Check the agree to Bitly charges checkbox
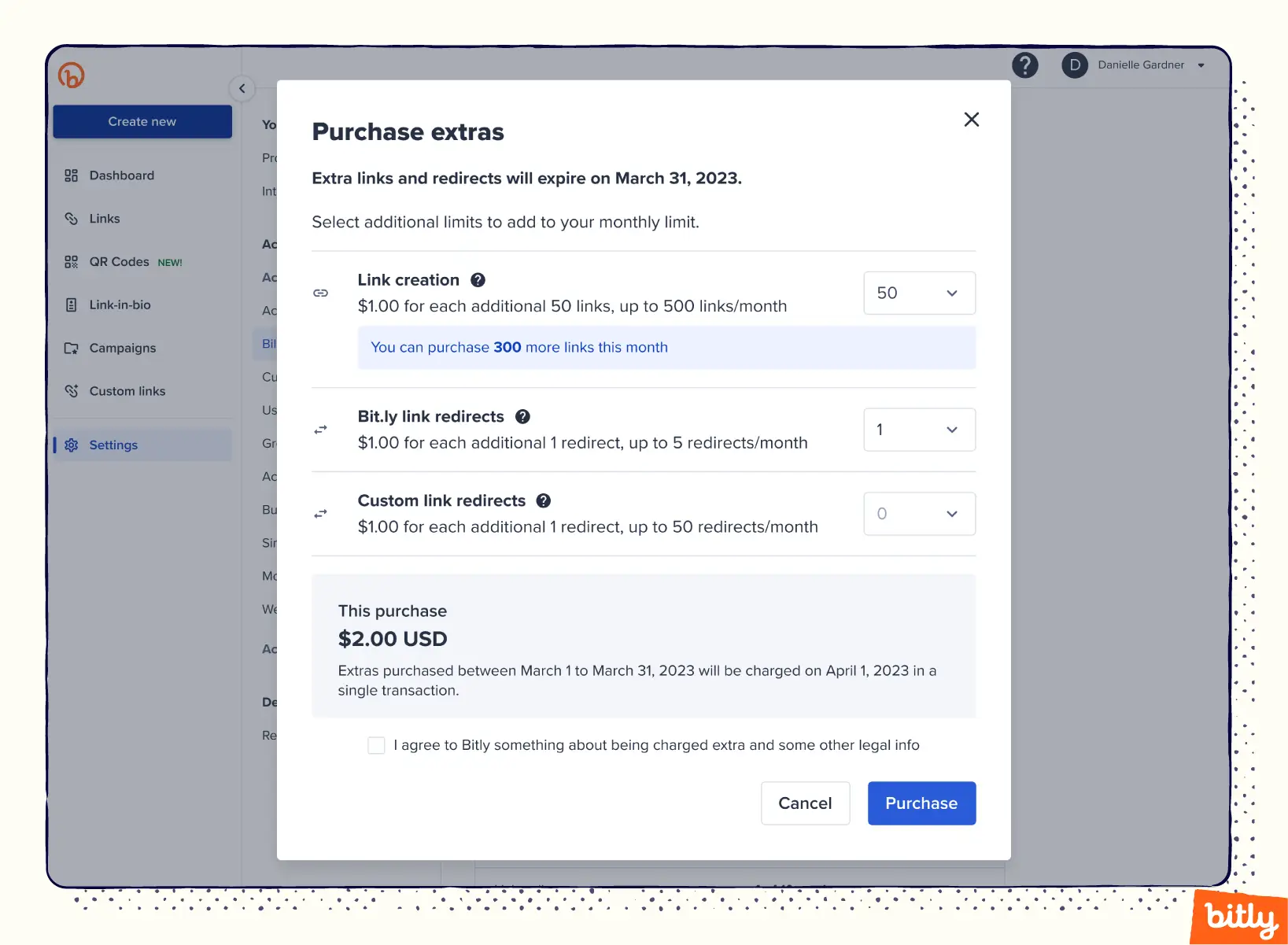Screen dimensions: 1288x945 click(377, 745)
